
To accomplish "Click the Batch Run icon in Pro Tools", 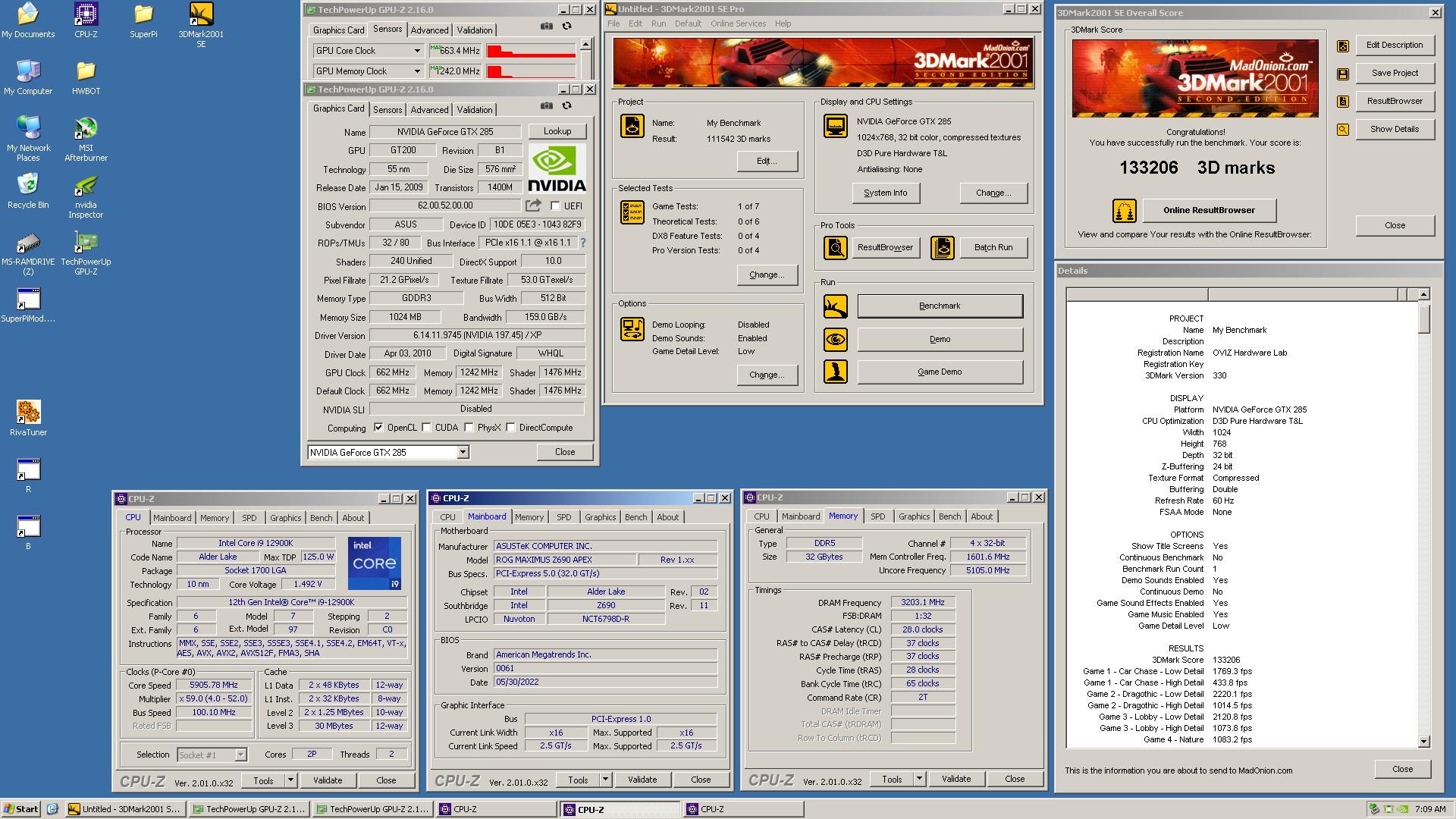I will (x=943, y=247).
